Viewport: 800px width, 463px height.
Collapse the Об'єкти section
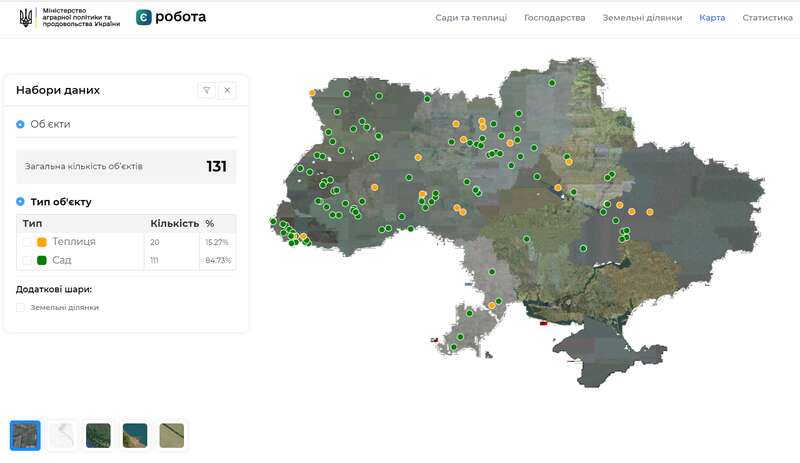[21, 124]
